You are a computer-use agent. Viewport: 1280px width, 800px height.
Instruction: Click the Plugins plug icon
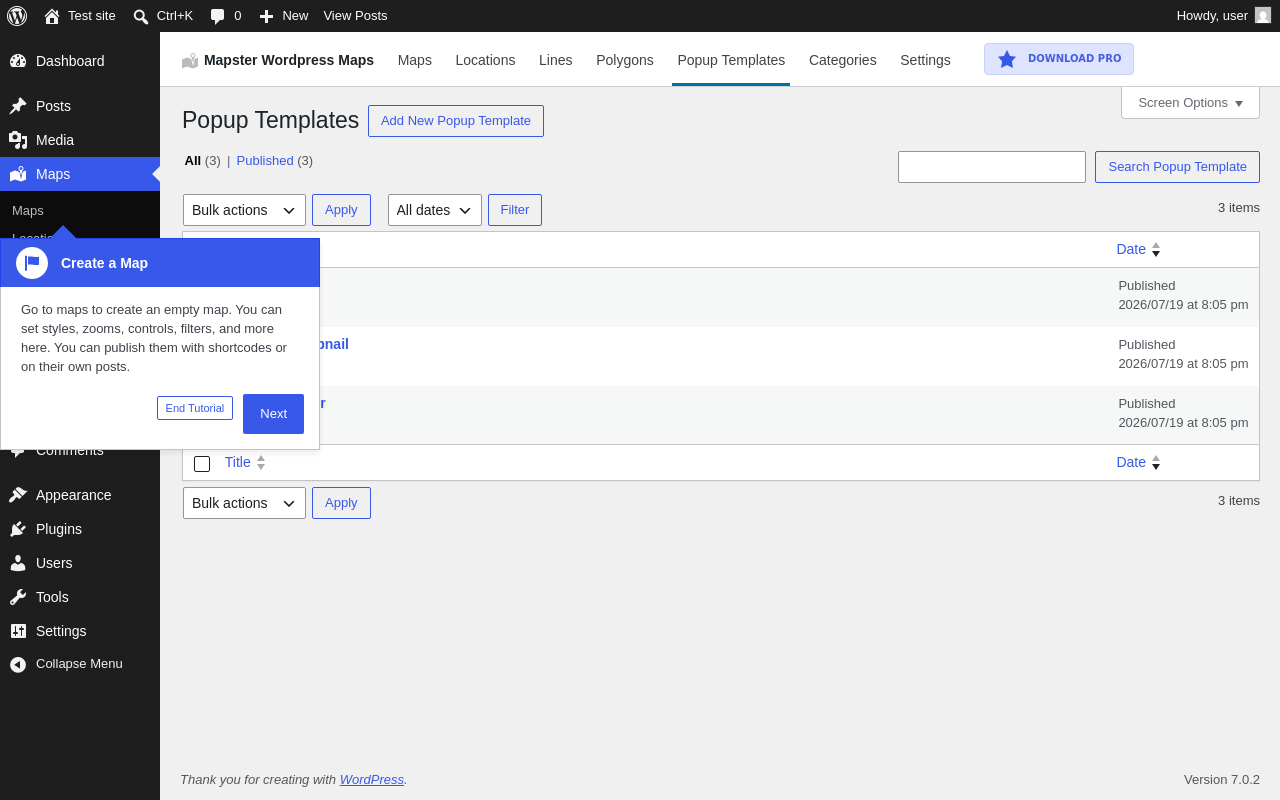pos(18,529)
